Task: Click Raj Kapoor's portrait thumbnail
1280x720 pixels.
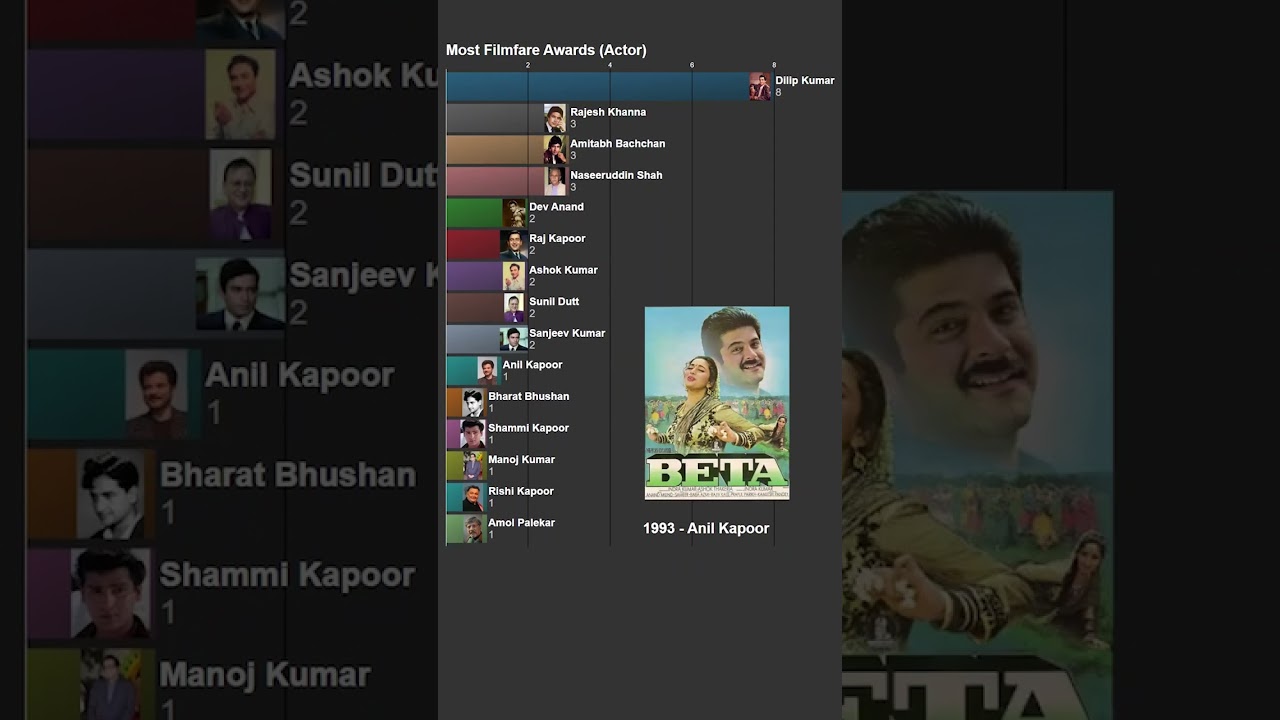Action: 514,245
